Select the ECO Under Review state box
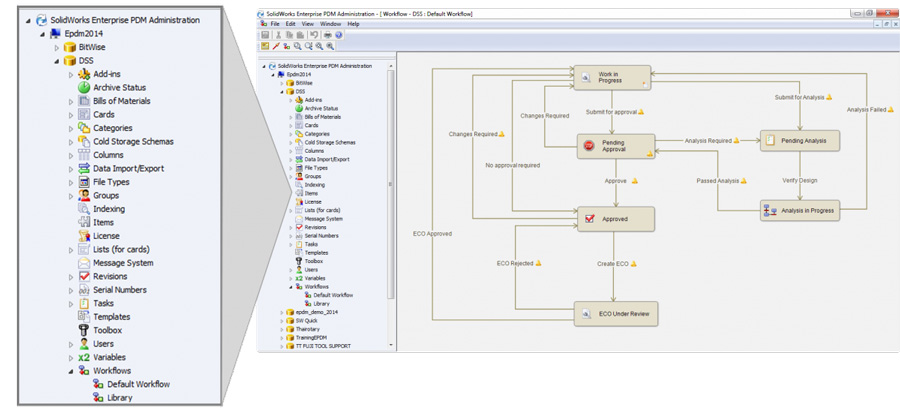This screenshot has height=415, width=900. pos(616,314)
